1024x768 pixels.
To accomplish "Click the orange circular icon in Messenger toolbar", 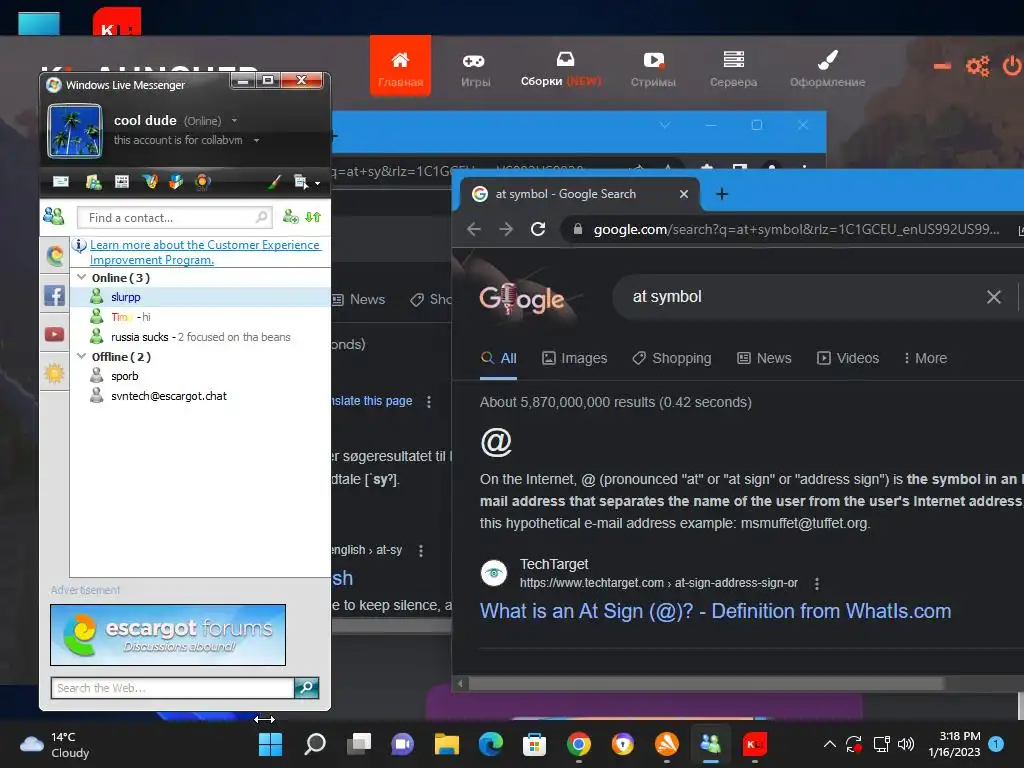I will pyautogui.click(x=203, y=182).
